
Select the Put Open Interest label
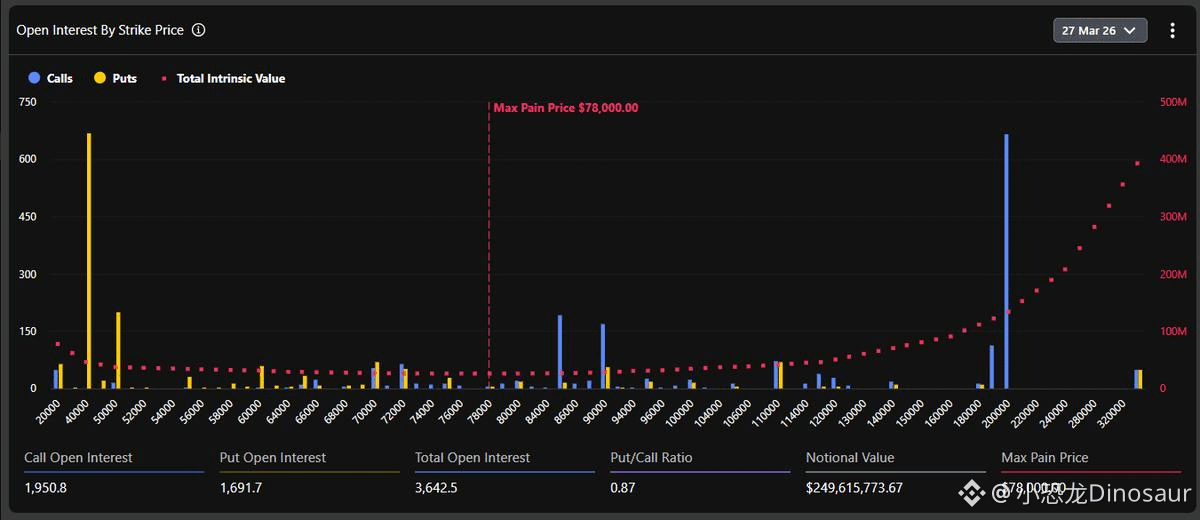pos(273,458)
